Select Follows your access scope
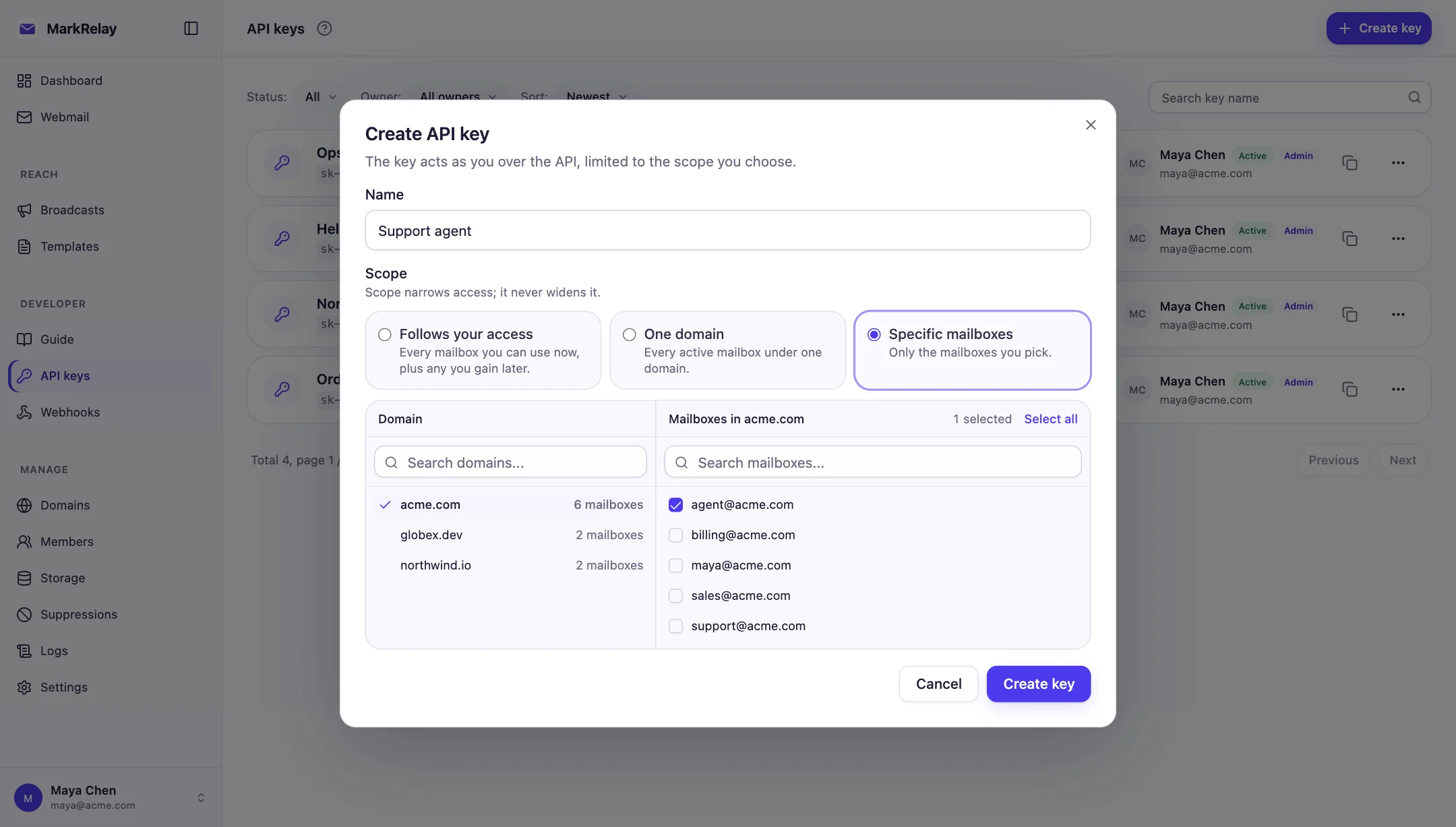1456x827 pixels. click(483, 350)
